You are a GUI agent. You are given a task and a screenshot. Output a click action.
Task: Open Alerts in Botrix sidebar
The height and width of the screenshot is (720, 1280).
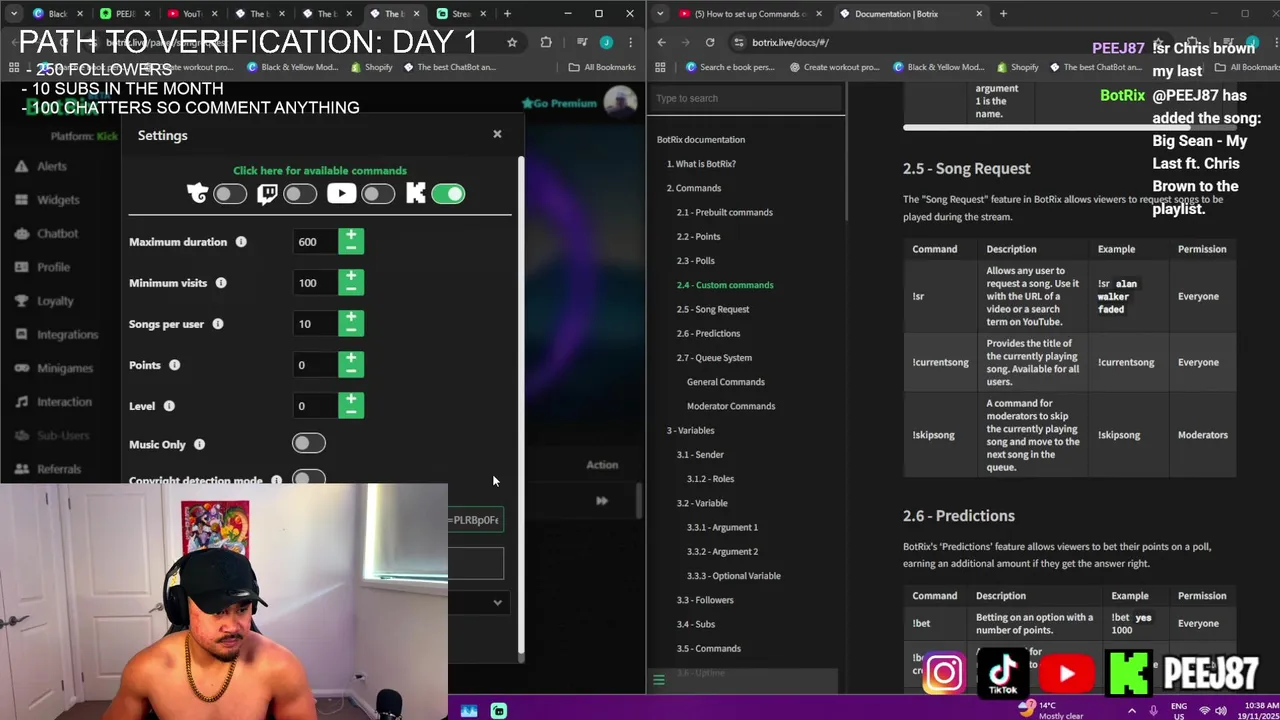pyautogui.click(x=51, y=166)
